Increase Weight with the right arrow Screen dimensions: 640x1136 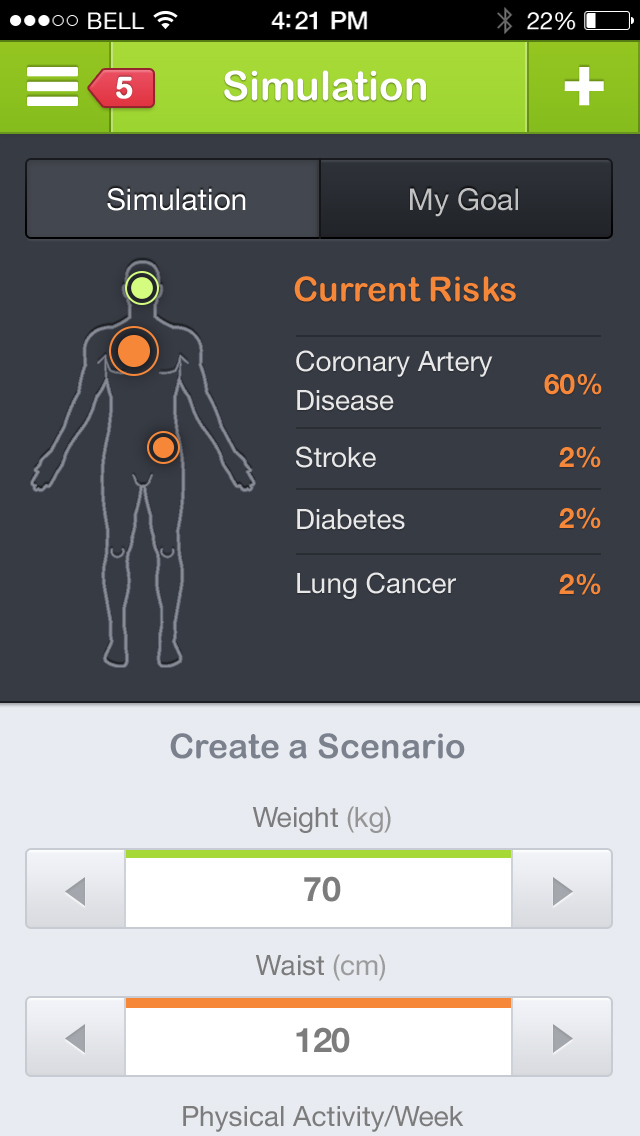(562, 890)
